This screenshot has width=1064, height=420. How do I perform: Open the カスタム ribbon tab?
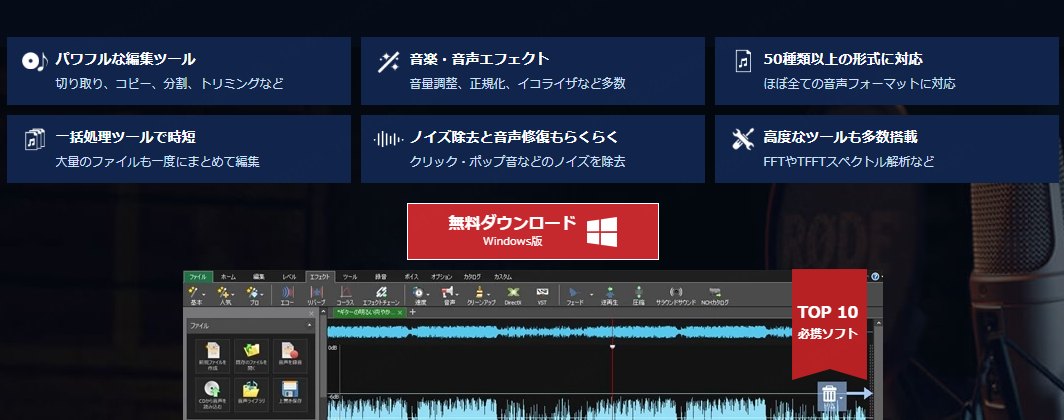click(x=503, y=277)
